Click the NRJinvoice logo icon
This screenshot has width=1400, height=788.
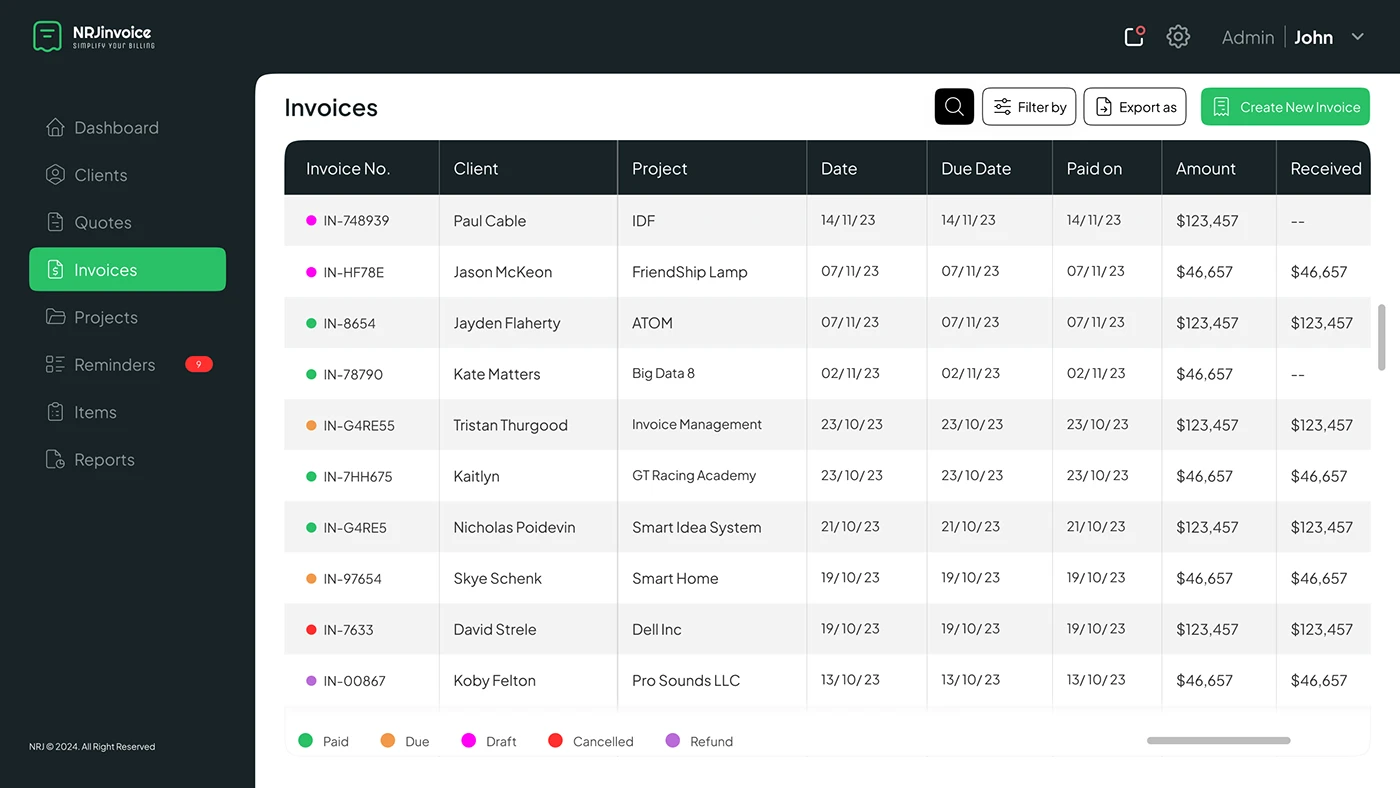point(47,37)
